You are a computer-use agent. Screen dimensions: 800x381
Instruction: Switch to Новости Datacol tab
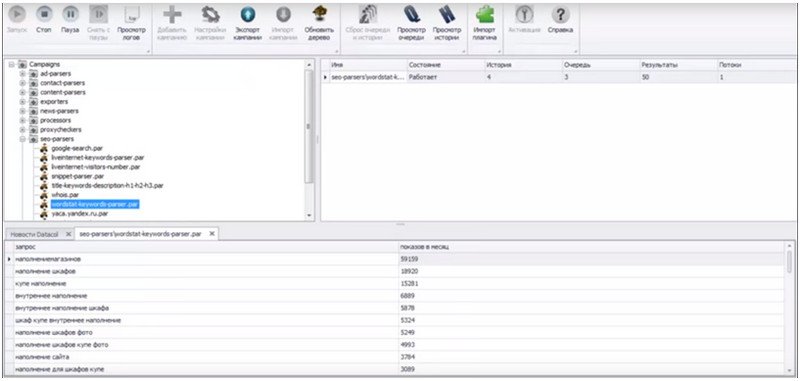[34, 234]
